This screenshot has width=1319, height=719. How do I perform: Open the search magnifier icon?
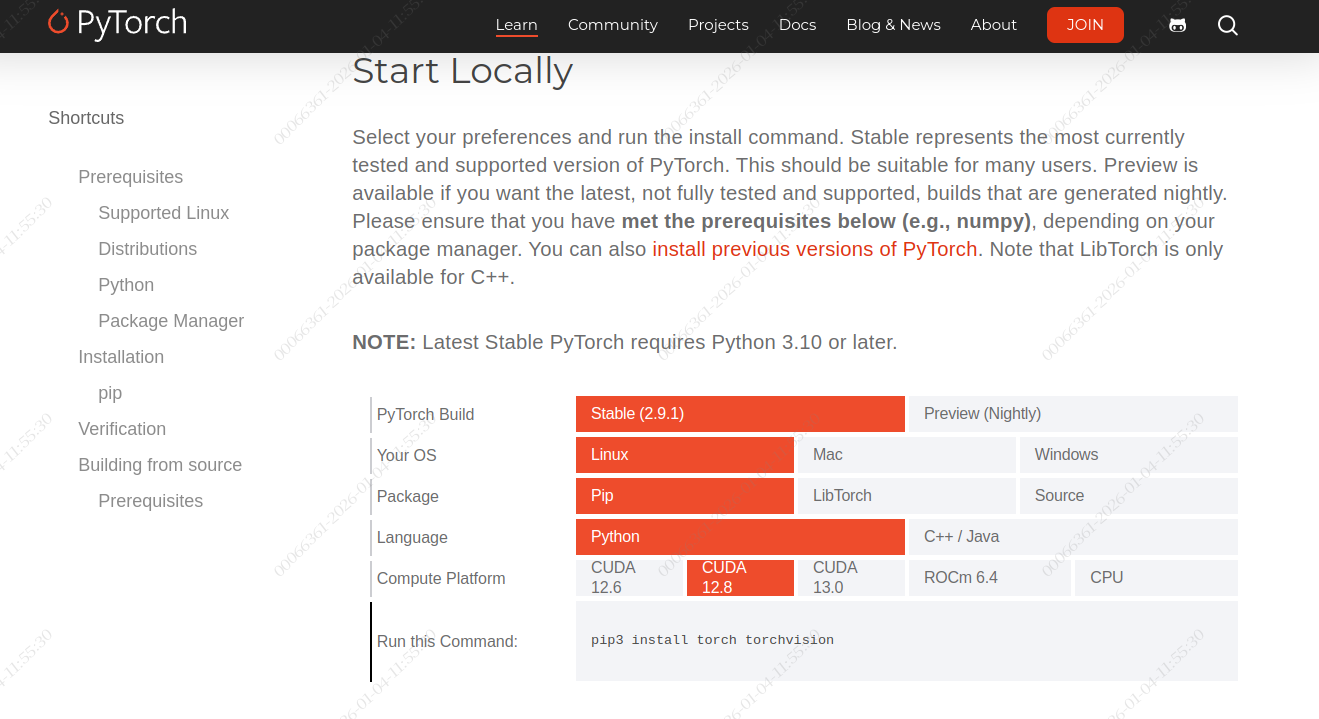click(1228, 25)
